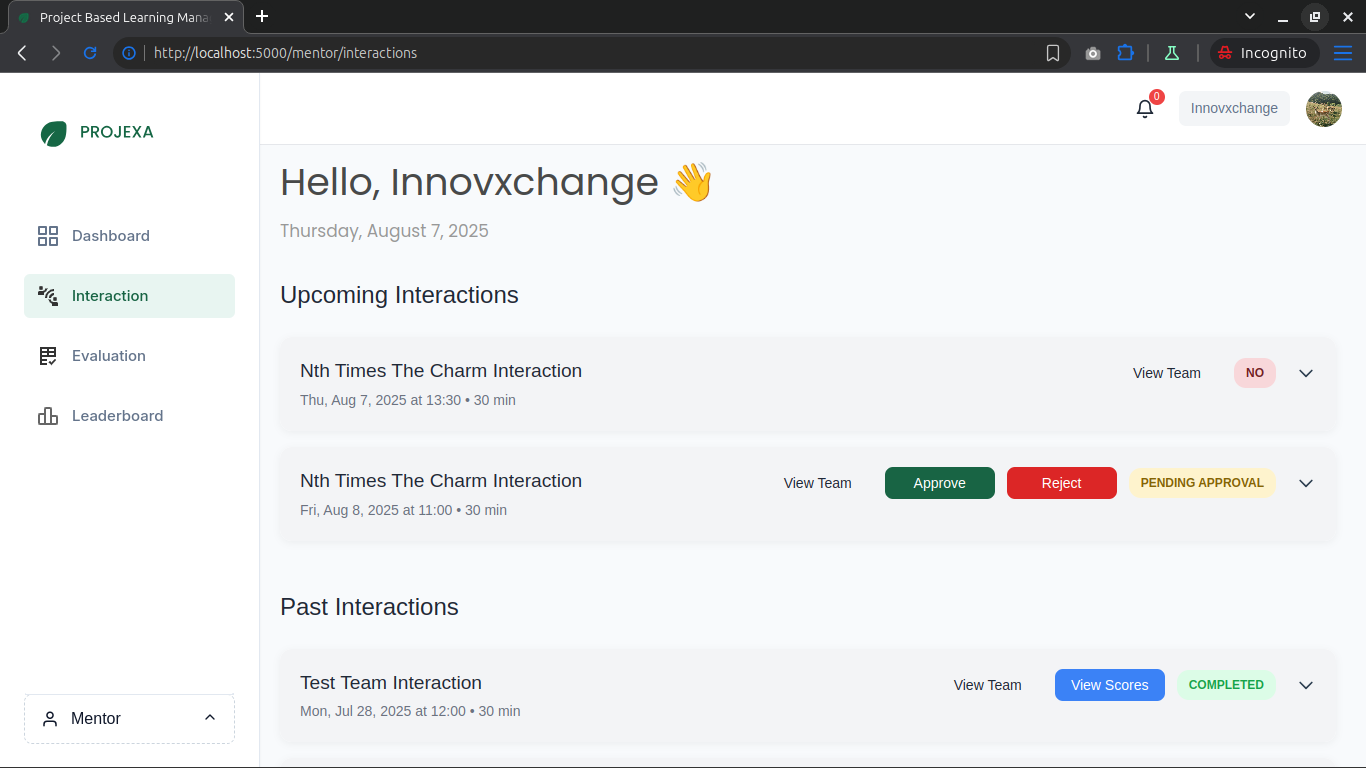Approve the Aug 8 interaction request
The image size is (1366, 768).
click(939, 482)
